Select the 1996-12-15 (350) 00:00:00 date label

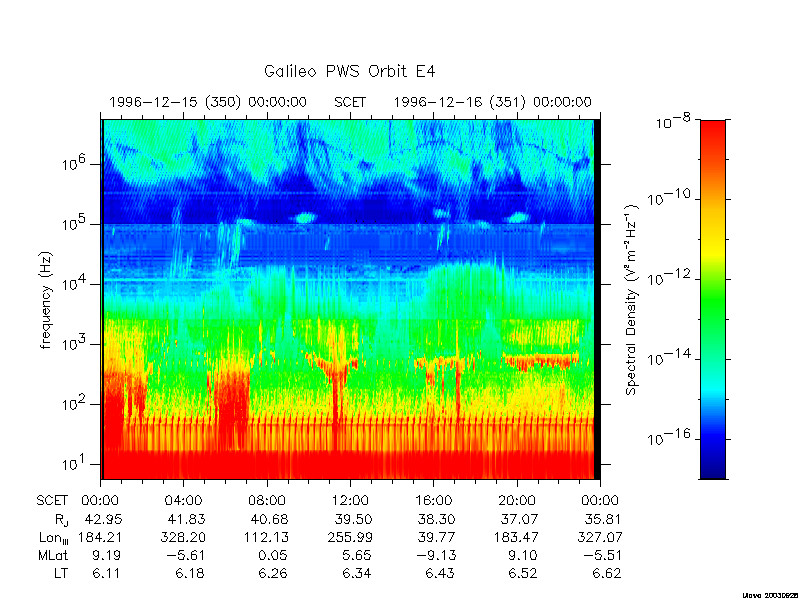tap(208, 102)
